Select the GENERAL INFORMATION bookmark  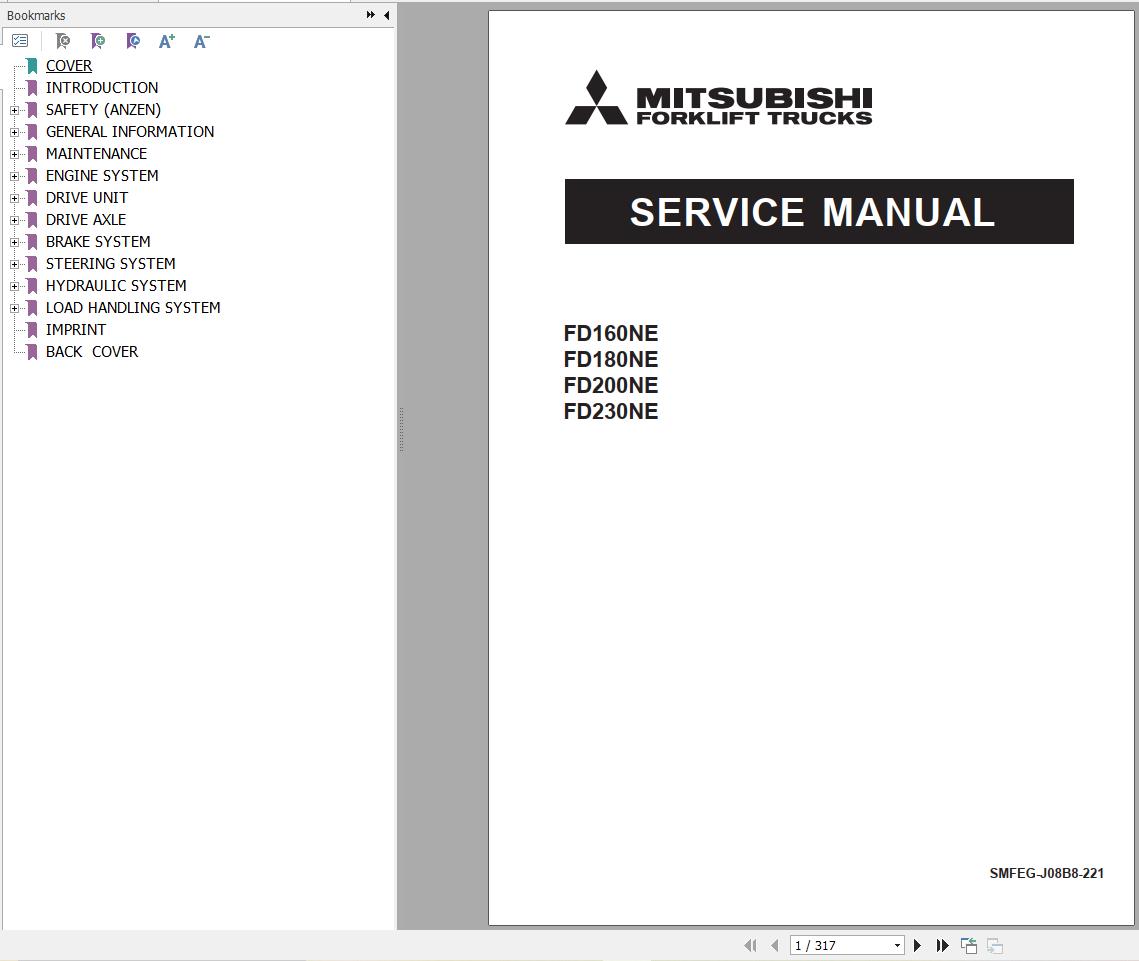pyautogui.click(x=130, y=131)
